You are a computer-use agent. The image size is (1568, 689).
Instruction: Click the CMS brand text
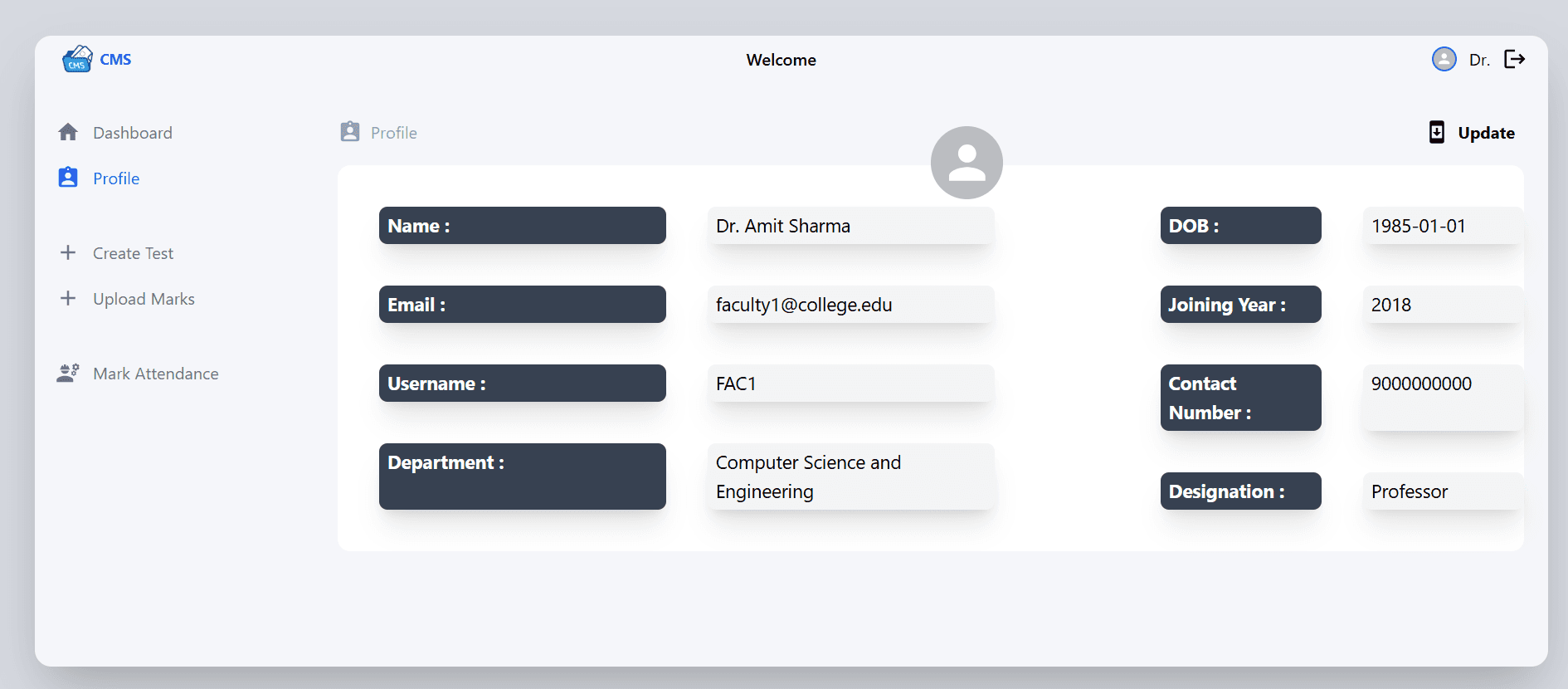point(115,60)
